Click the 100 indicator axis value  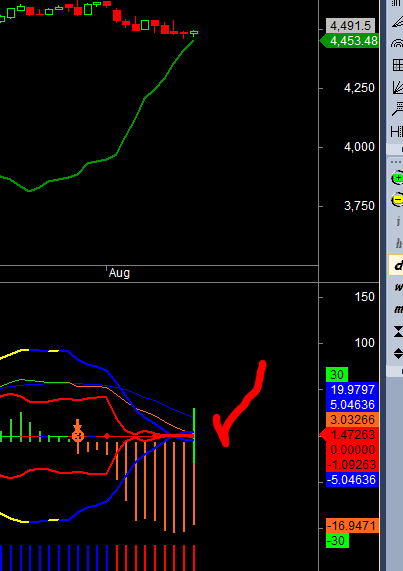[x=364, y=343]
